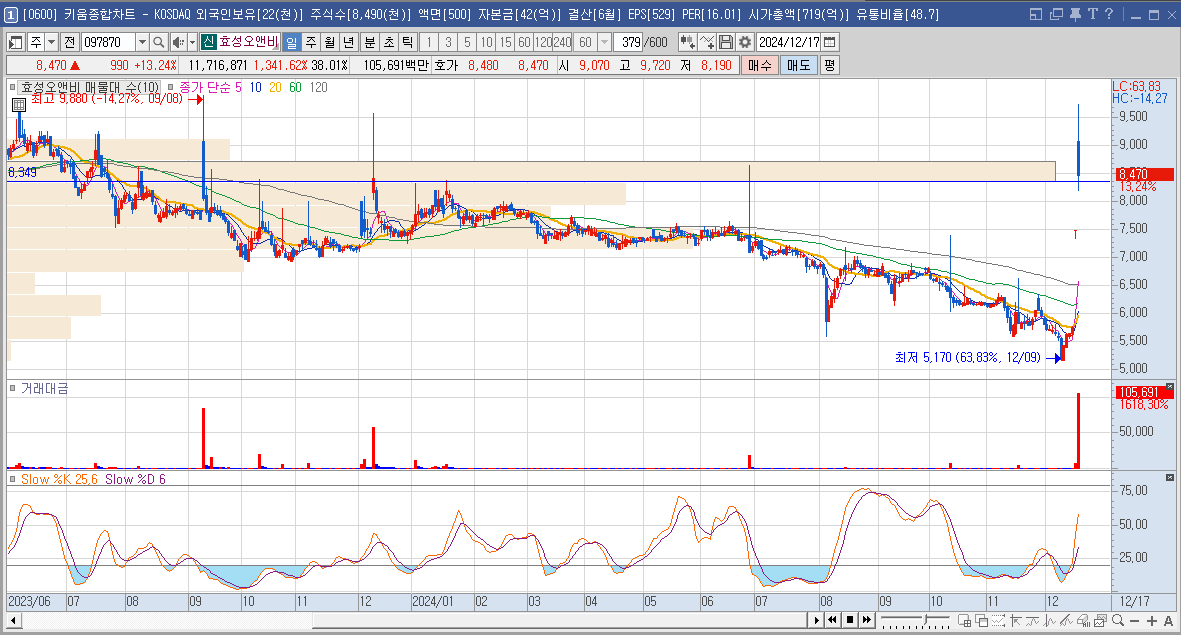Click the add candlestick indicator icon

pos(687,42)
